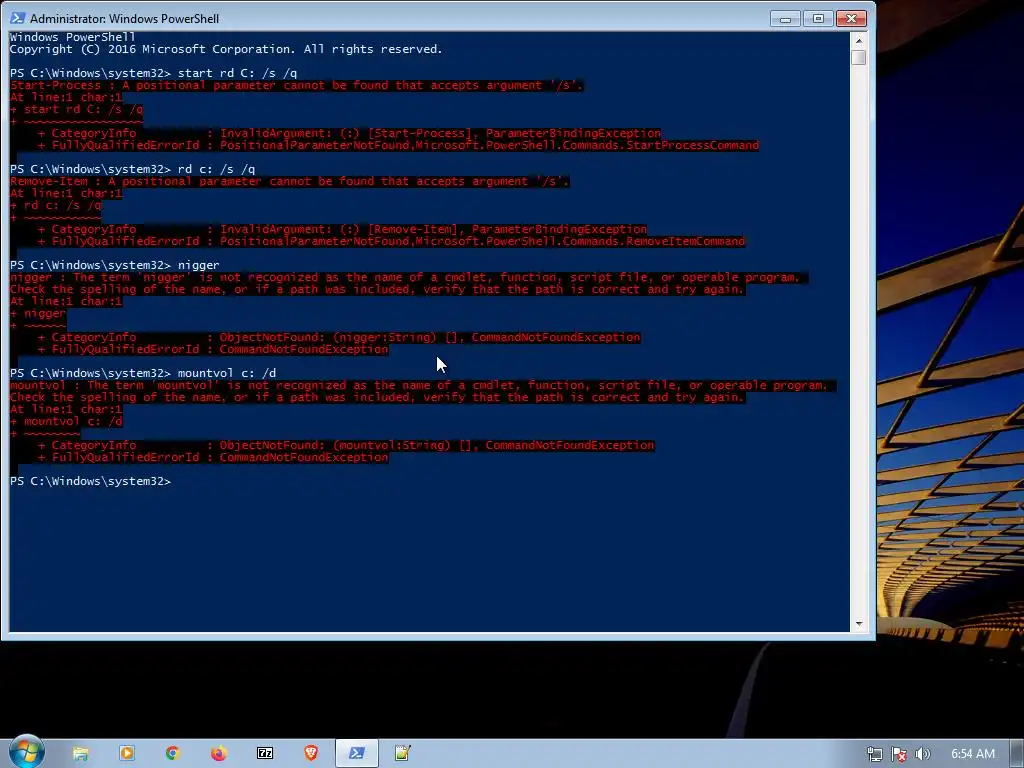Open File Explorer from the taskbar
The image size is (1024, 768).
point(80,754)
